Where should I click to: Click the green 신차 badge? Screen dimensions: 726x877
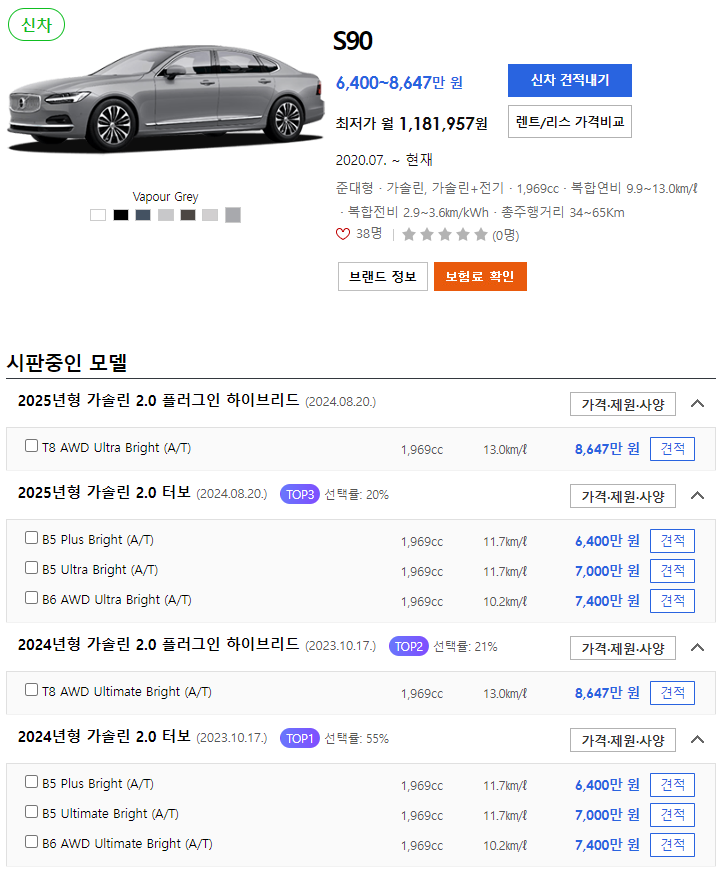click(x=36, y=25)
